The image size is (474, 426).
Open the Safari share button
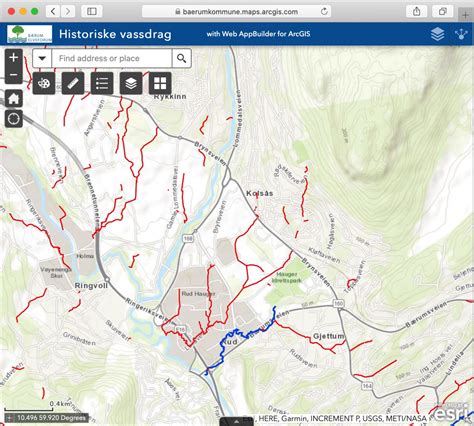(x=417, y=12)
